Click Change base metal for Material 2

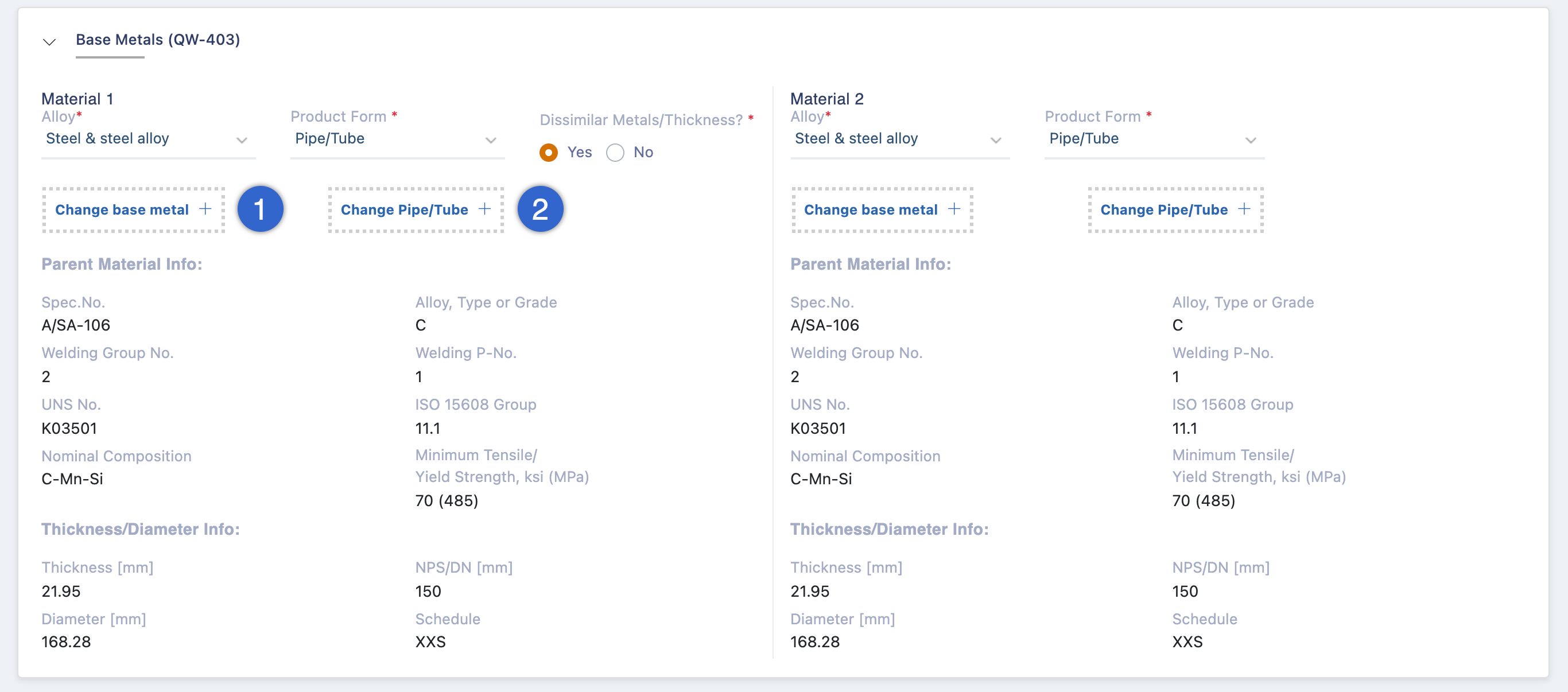pyautogui.click(x=882, y=210)
